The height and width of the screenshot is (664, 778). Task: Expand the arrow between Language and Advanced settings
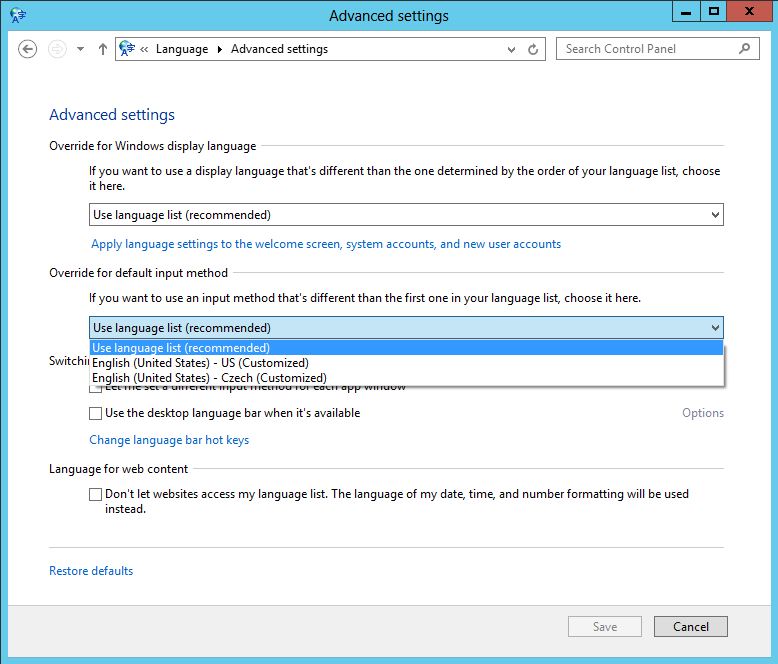[x=220, y=49]
